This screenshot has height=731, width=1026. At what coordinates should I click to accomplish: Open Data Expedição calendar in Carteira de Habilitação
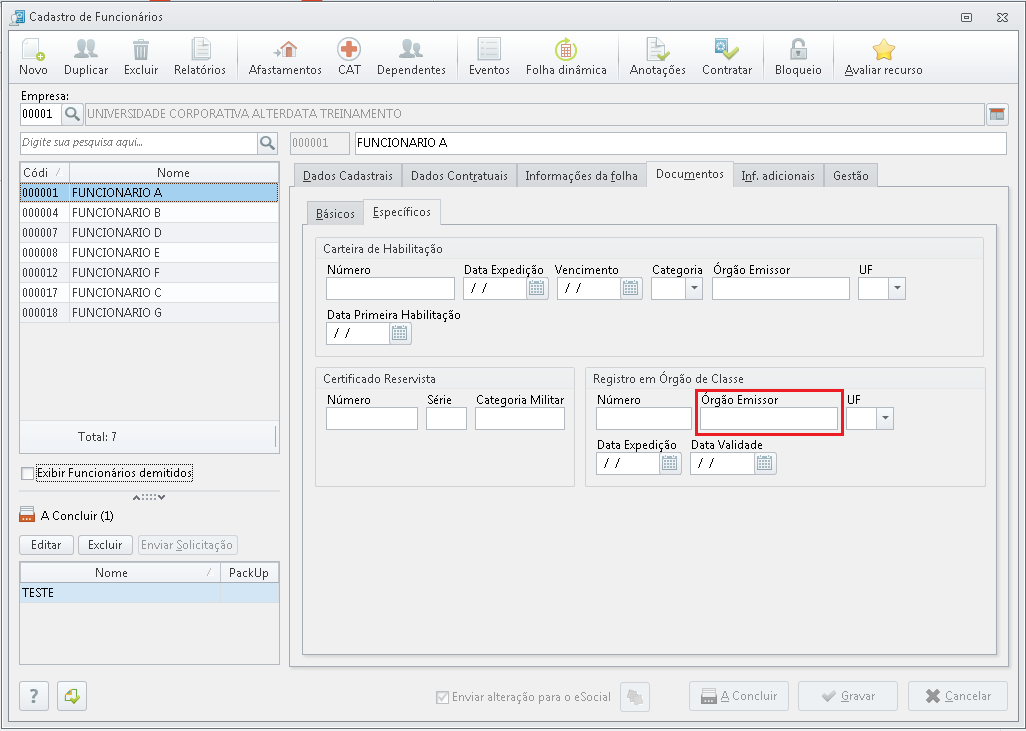(537, 288)
